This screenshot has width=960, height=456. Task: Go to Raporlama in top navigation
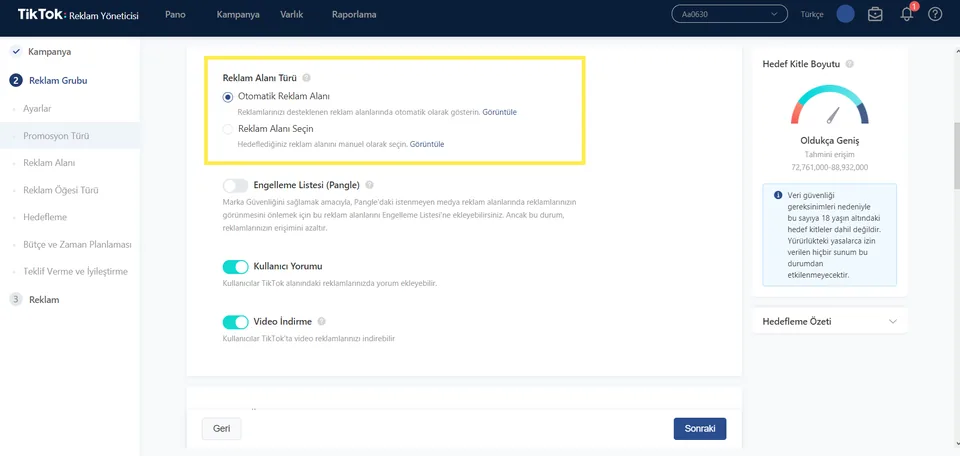(354, 14)
